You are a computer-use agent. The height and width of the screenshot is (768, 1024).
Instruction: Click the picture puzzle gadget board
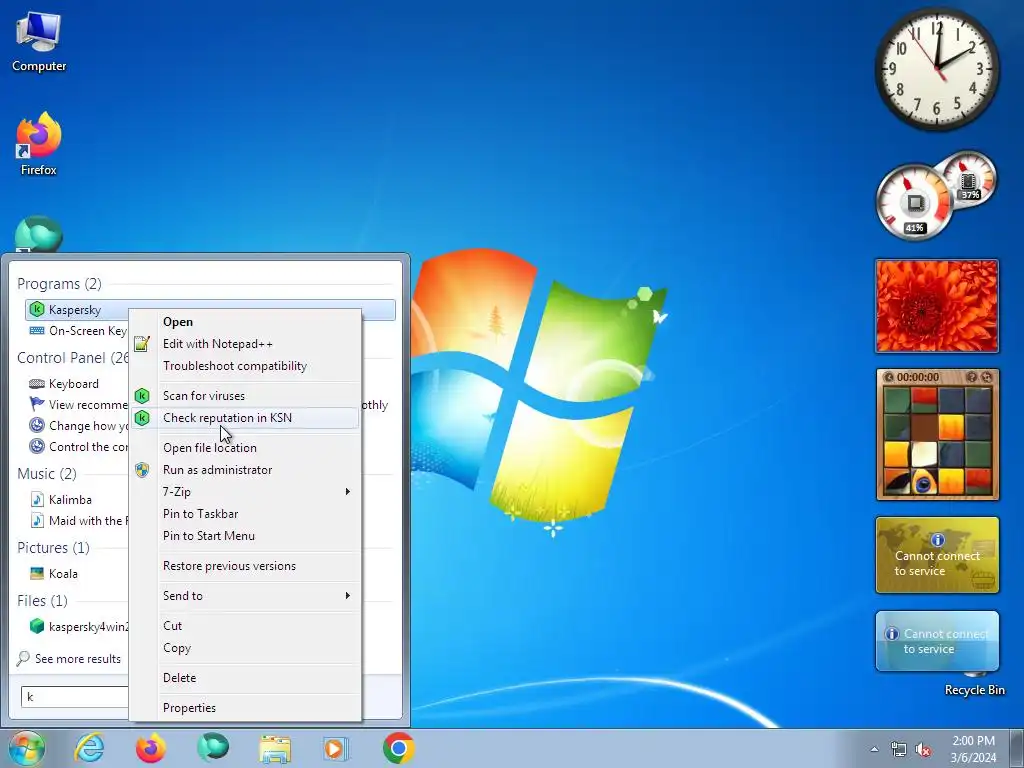click(938, 441)
